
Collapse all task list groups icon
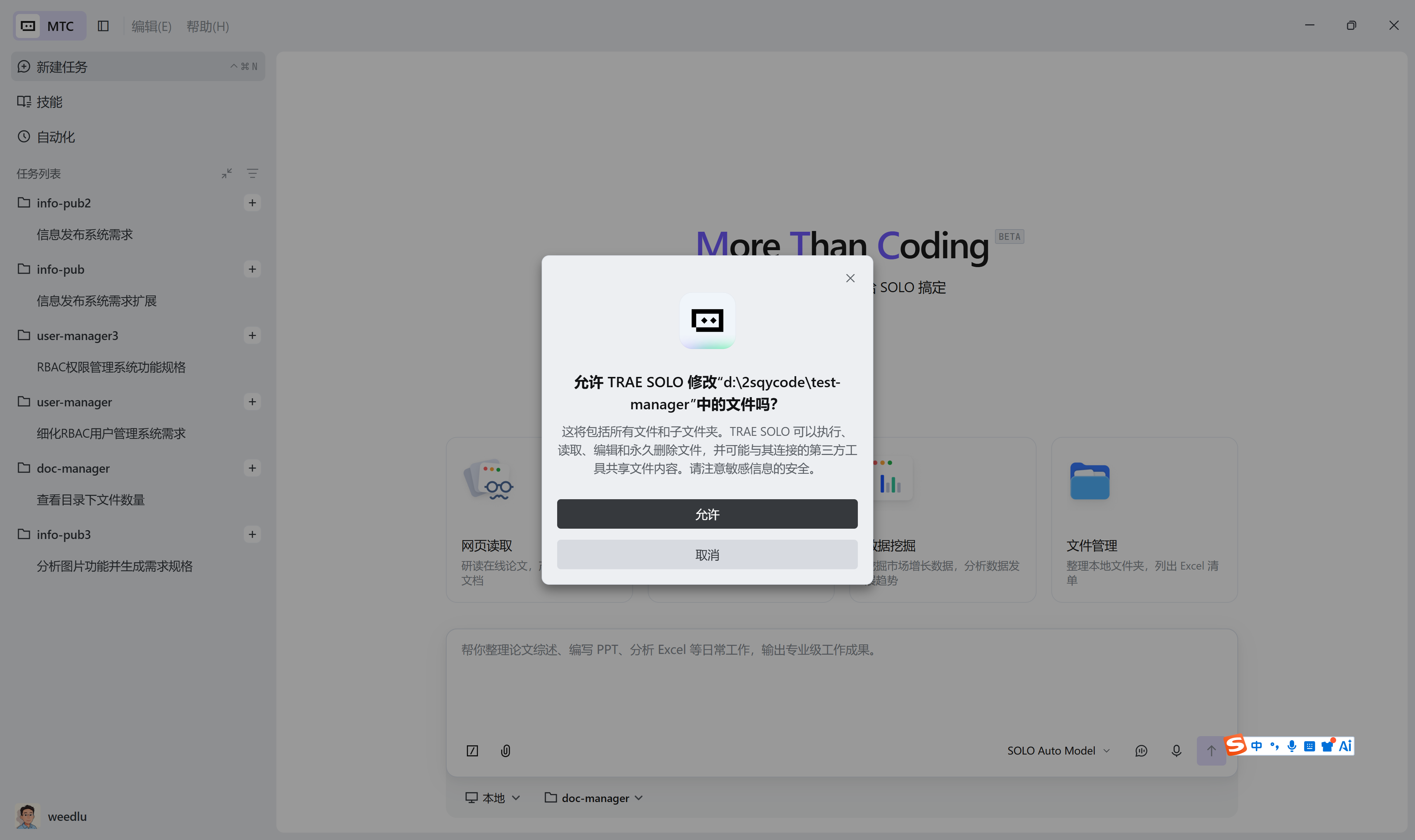click(x=226, y=173)
